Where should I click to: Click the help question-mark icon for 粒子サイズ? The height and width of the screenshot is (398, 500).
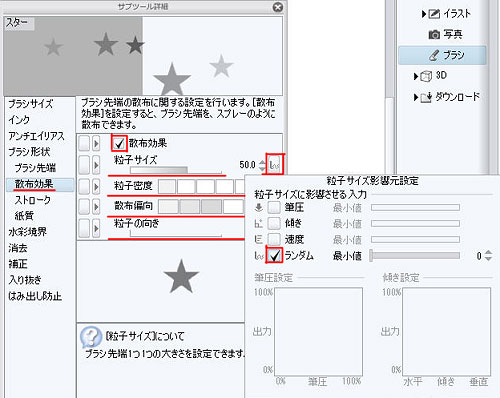[91, 336]
